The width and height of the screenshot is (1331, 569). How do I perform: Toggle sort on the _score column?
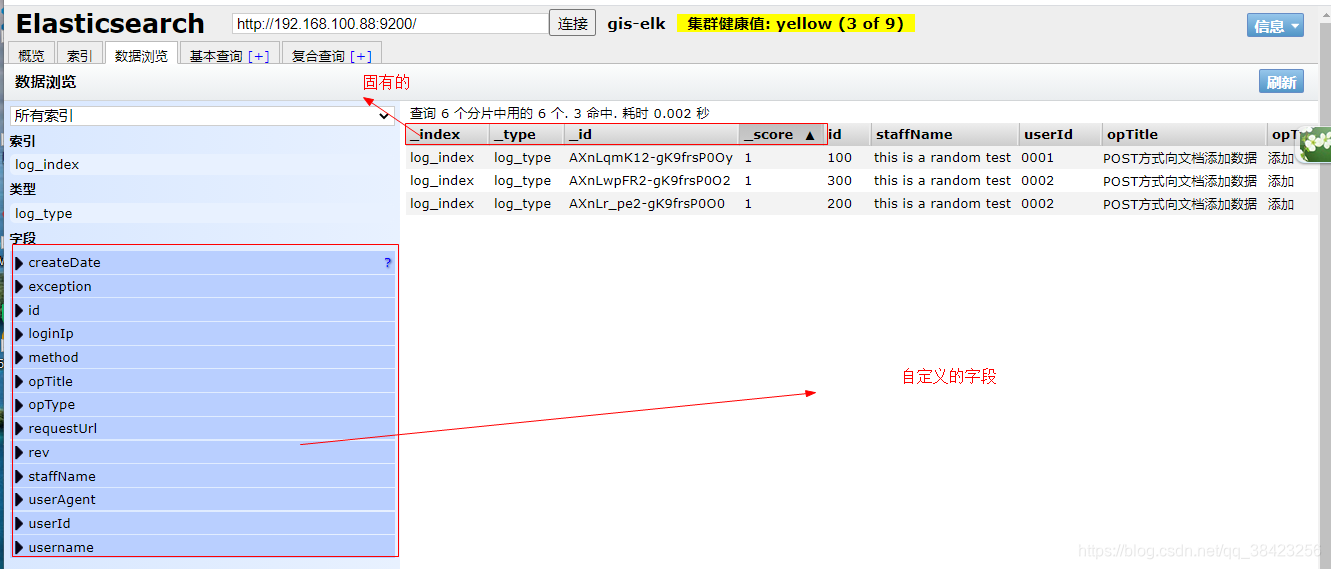(x=781, y=135)
